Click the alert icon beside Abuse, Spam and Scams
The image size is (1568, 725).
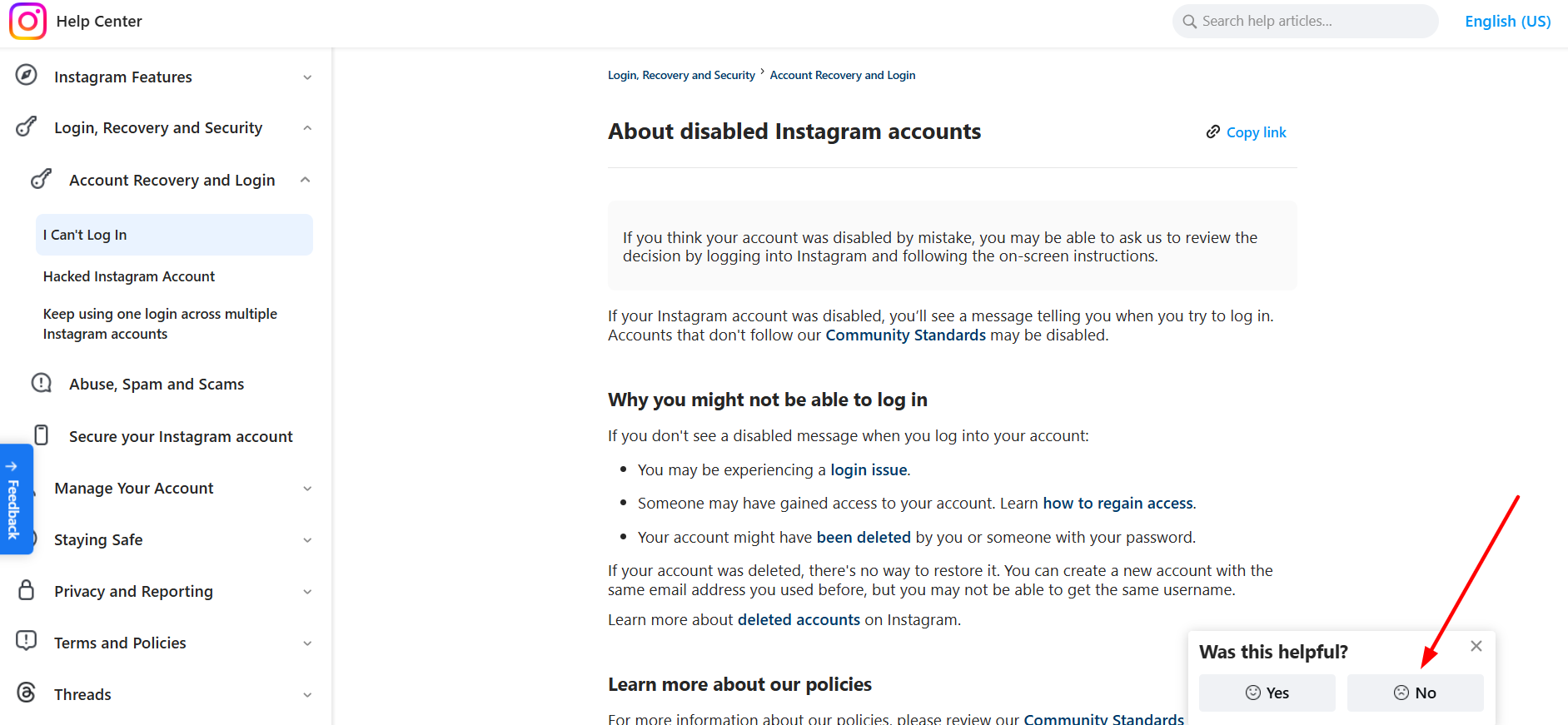click(x=42, y=383)
